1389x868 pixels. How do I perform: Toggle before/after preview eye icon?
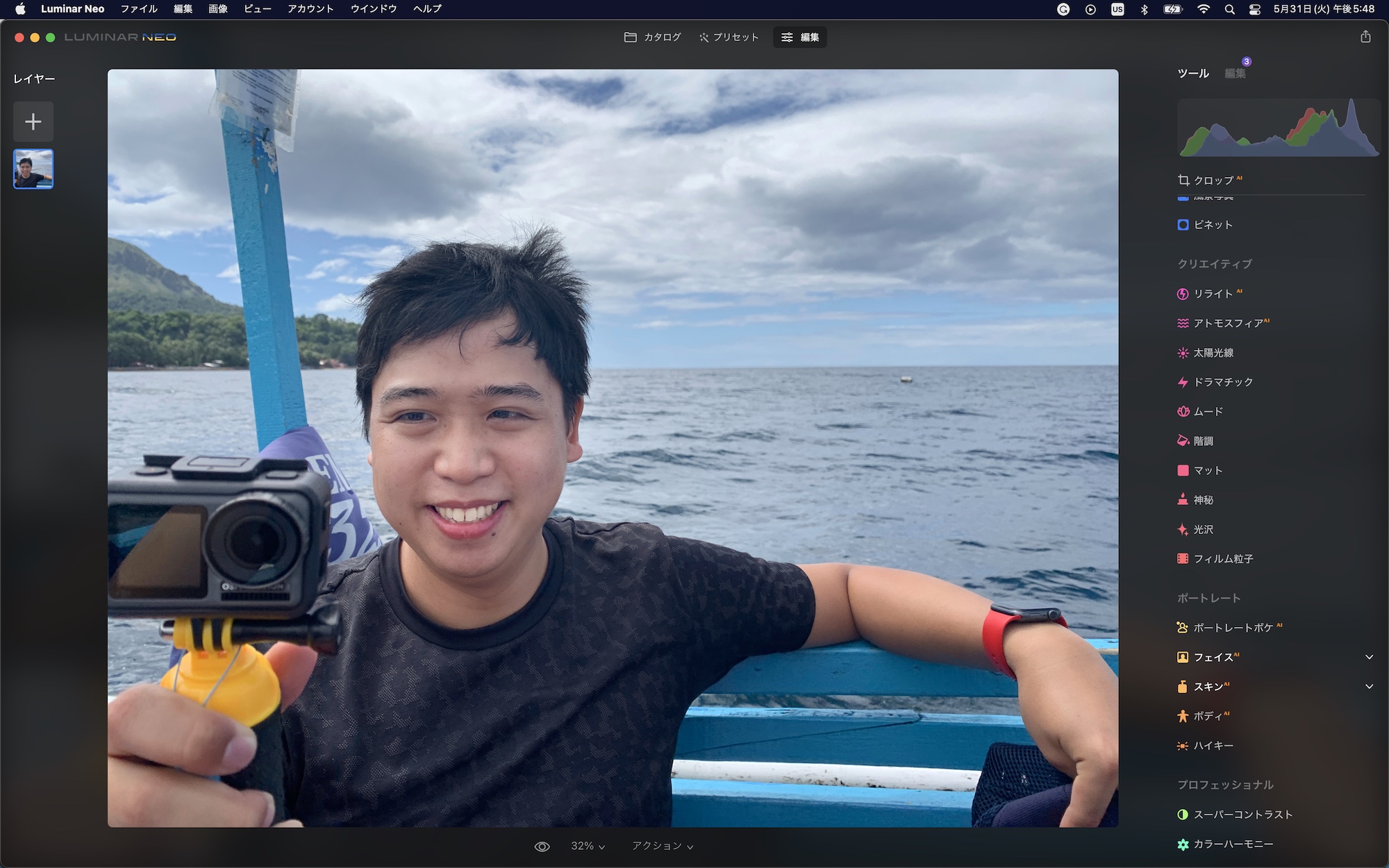coord(542,846)
